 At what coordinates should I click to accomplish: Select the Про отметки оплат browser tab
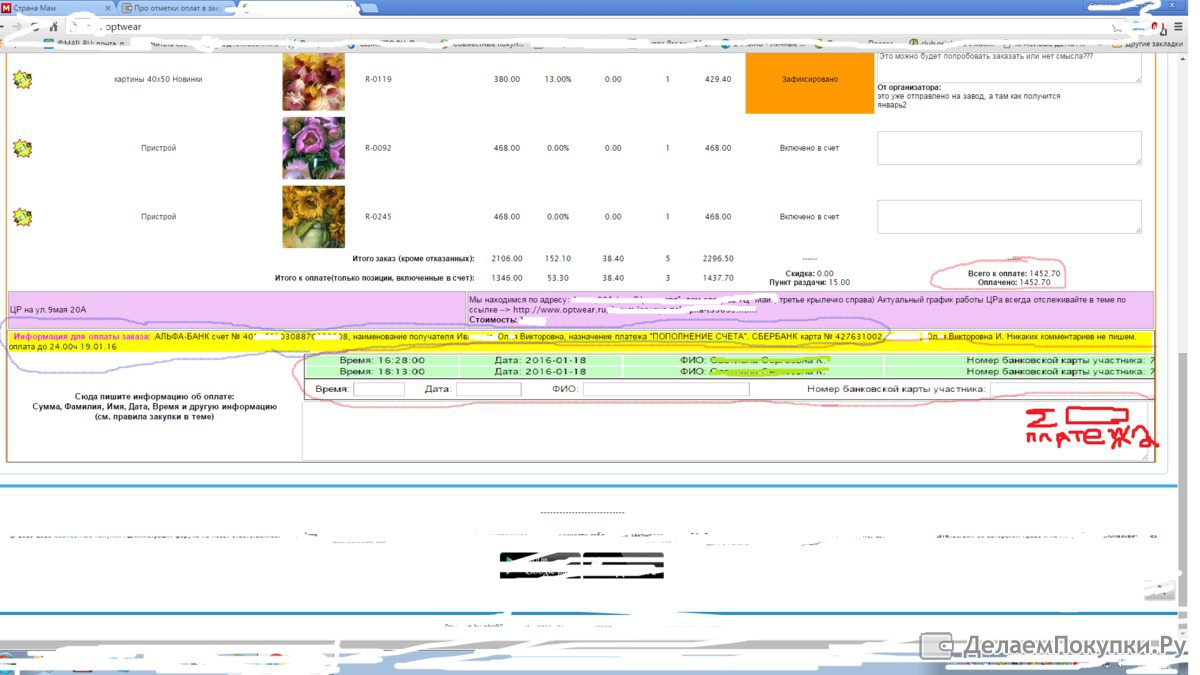coord(175,8)
